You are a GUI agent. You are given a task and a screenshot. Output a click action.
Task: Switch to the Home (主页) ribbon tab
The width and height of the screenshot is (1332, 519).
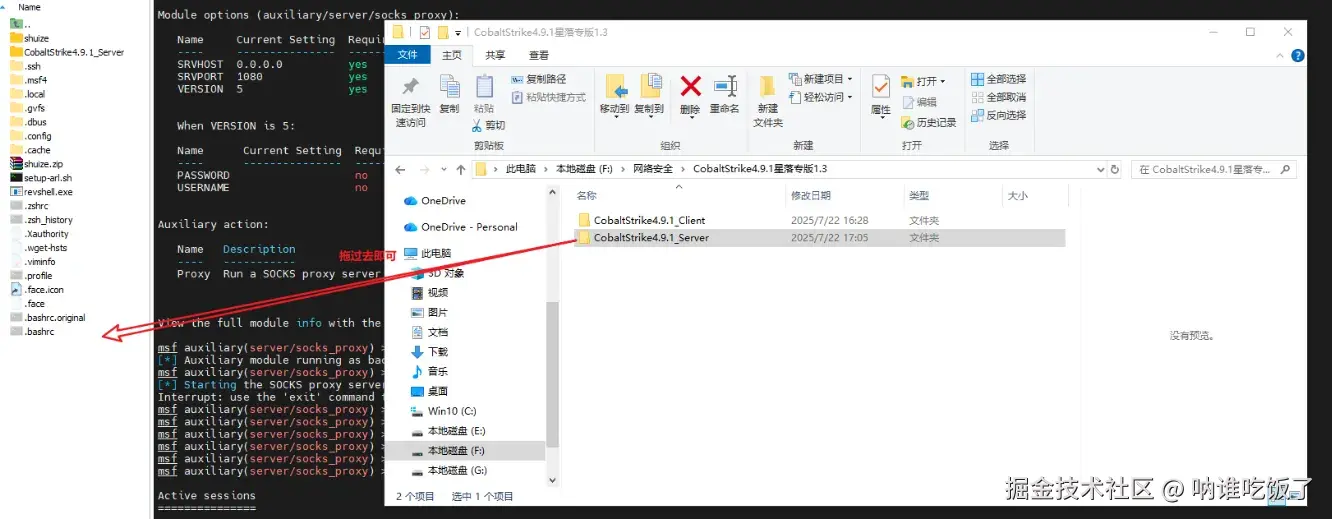coord(452,55)
